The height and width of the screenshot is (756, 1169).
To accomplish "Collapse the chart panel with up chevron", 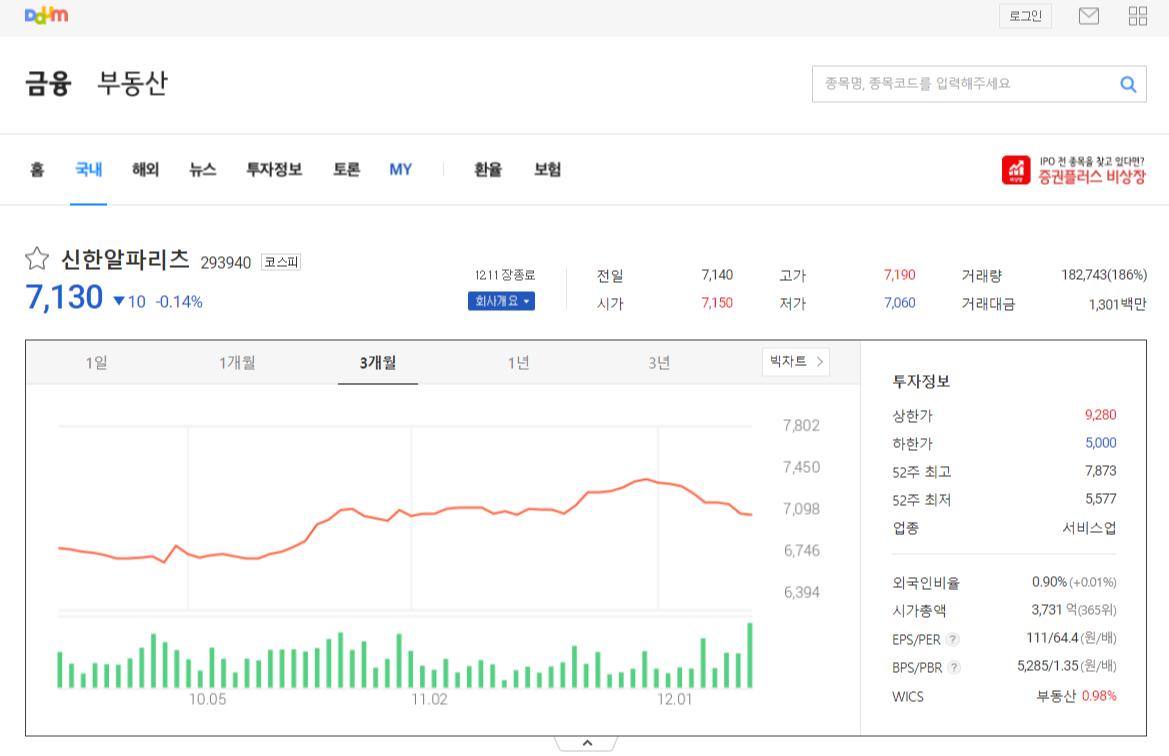I will [587, 743].
